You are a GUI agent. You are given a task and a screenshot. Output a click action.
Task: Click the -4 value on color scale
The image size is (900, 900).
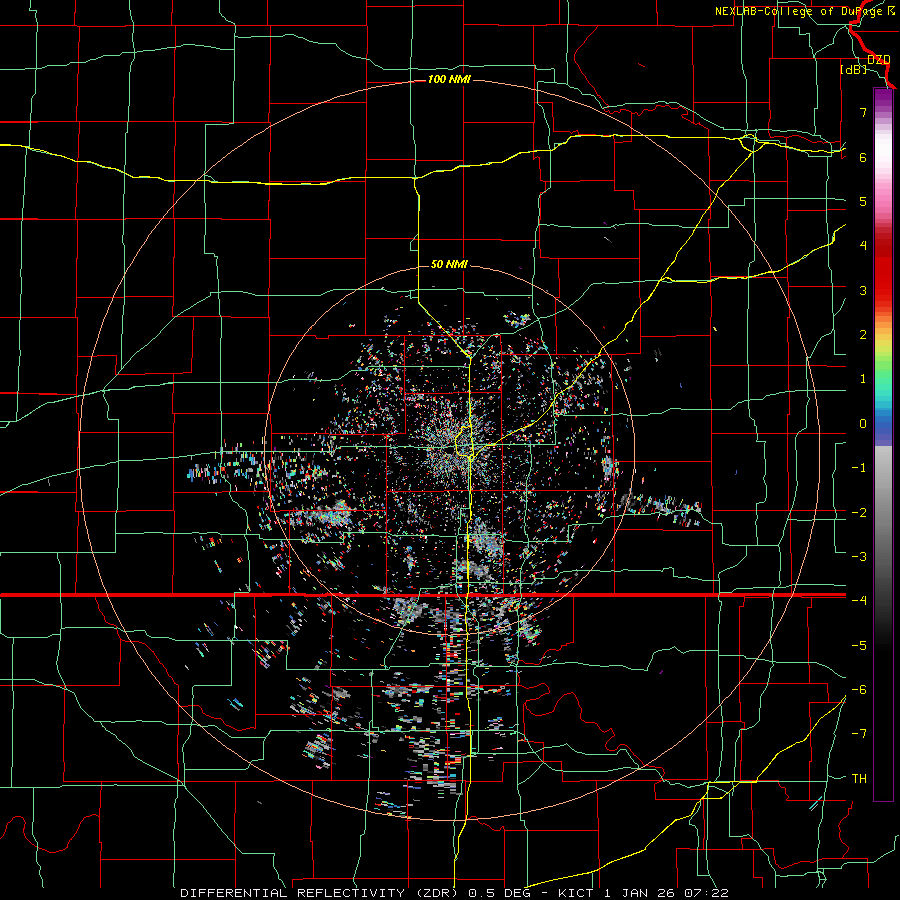859,601
